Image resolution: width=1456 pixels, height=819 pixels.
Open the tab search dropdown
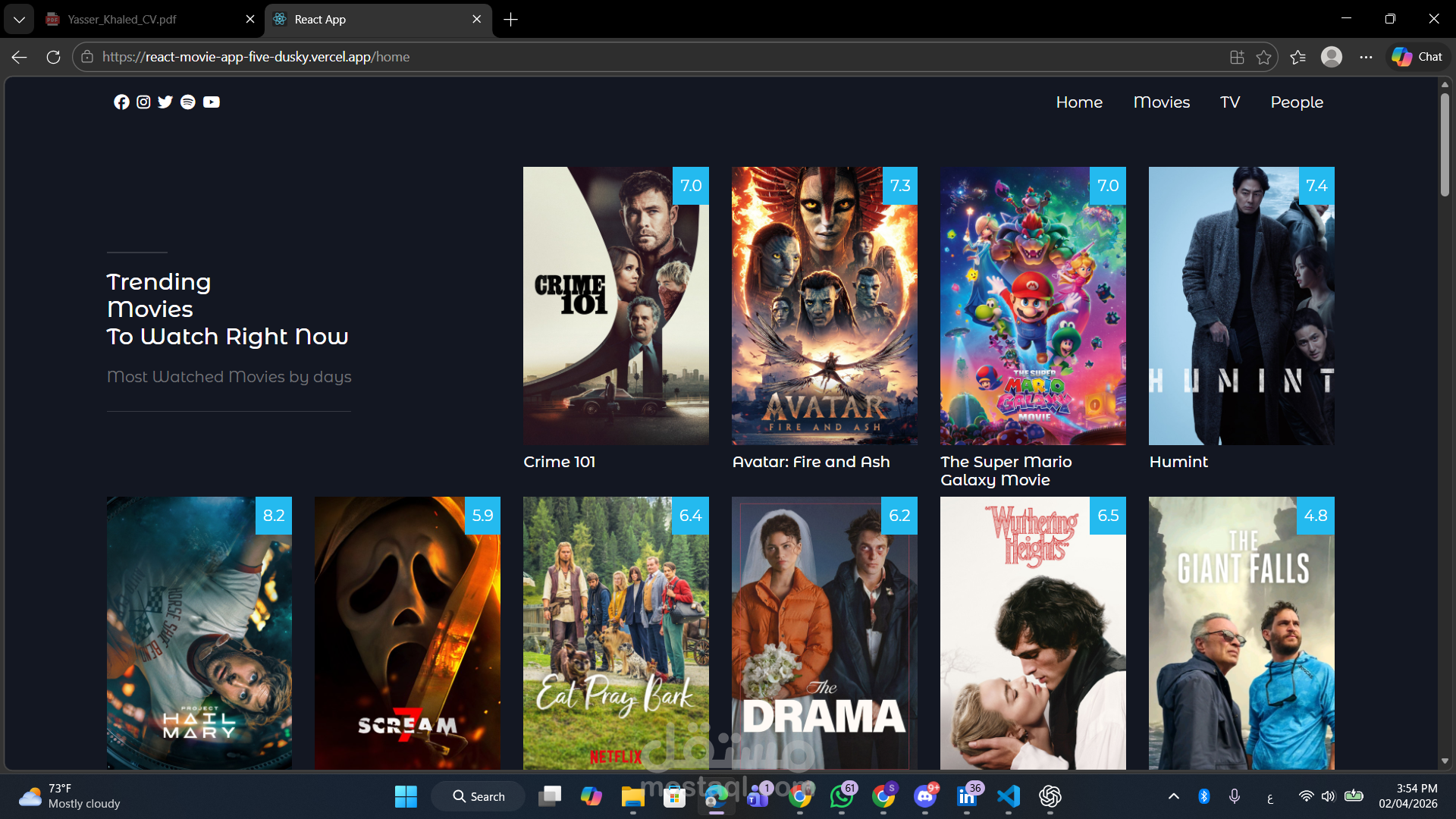[19, 19]
